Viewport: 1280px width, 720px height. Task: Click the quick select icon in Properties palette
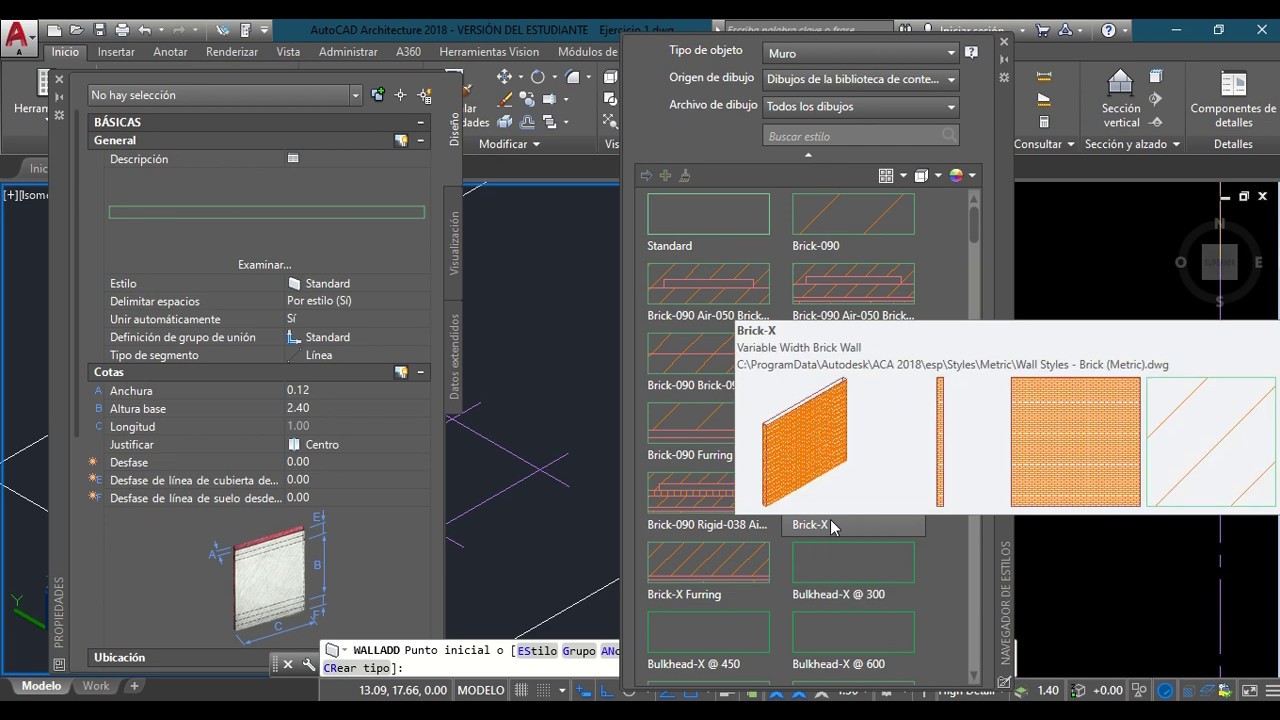click(425, 95)
